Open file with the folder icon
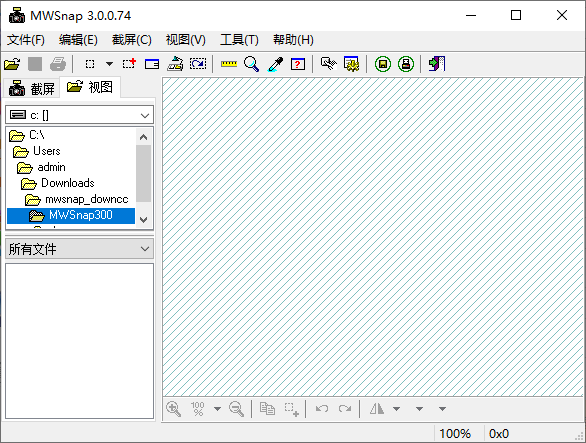 click(x=12, y=64)
